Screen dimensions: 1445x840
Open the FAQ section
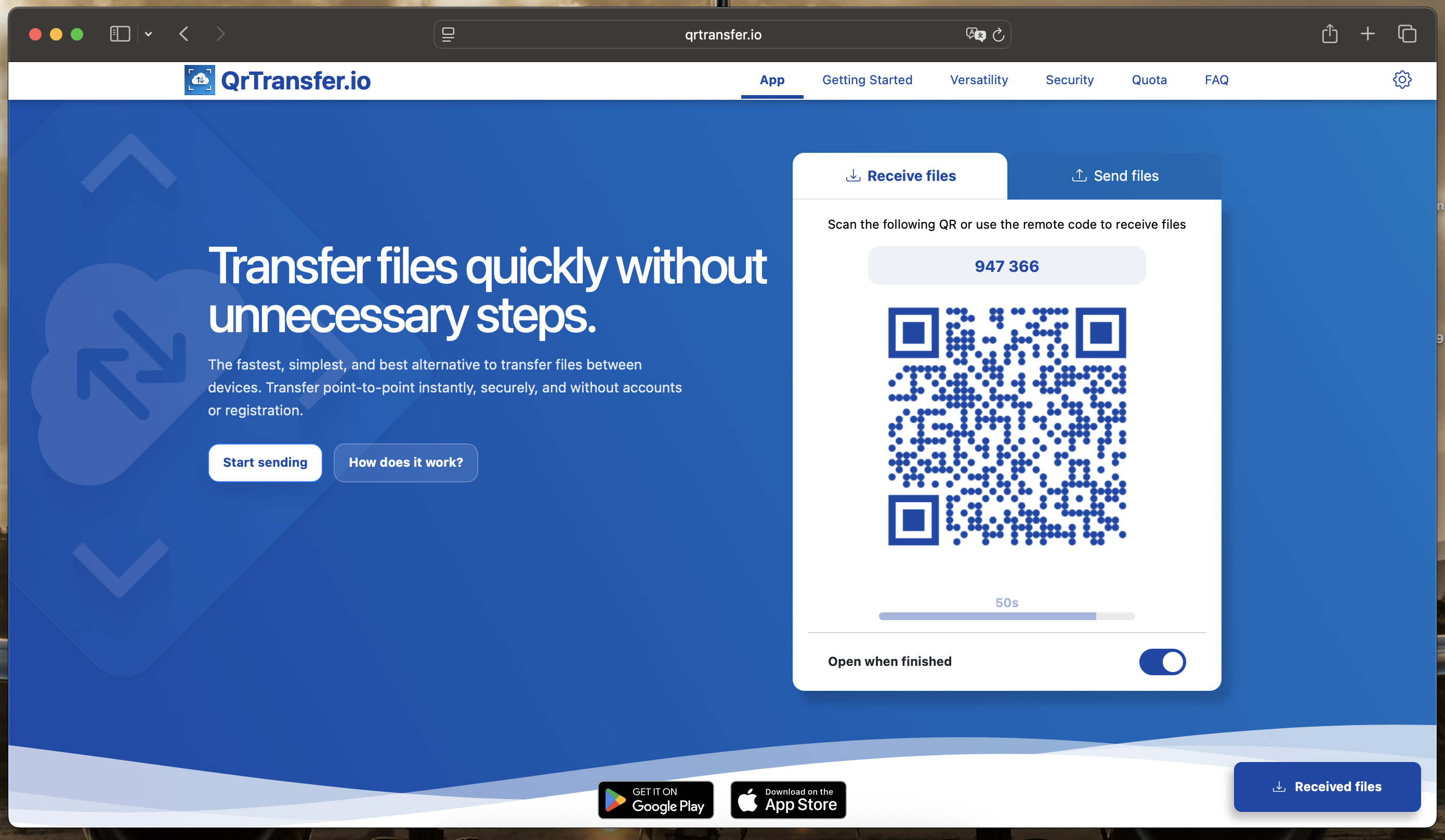[x=1216, y=80]
